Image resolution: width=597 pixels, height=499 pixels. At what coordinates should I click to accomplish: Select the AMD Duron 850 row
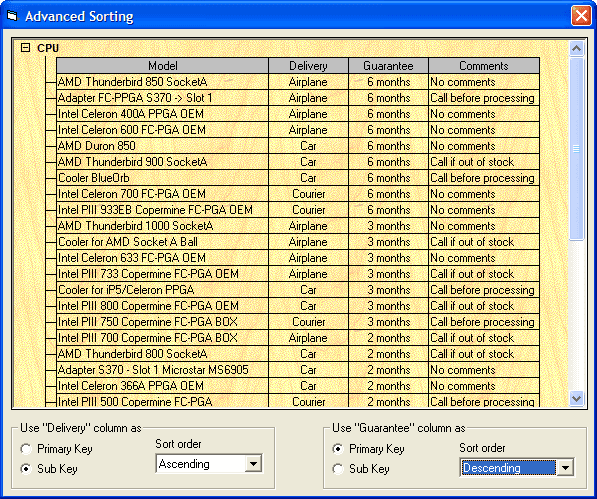coord(298,146)
